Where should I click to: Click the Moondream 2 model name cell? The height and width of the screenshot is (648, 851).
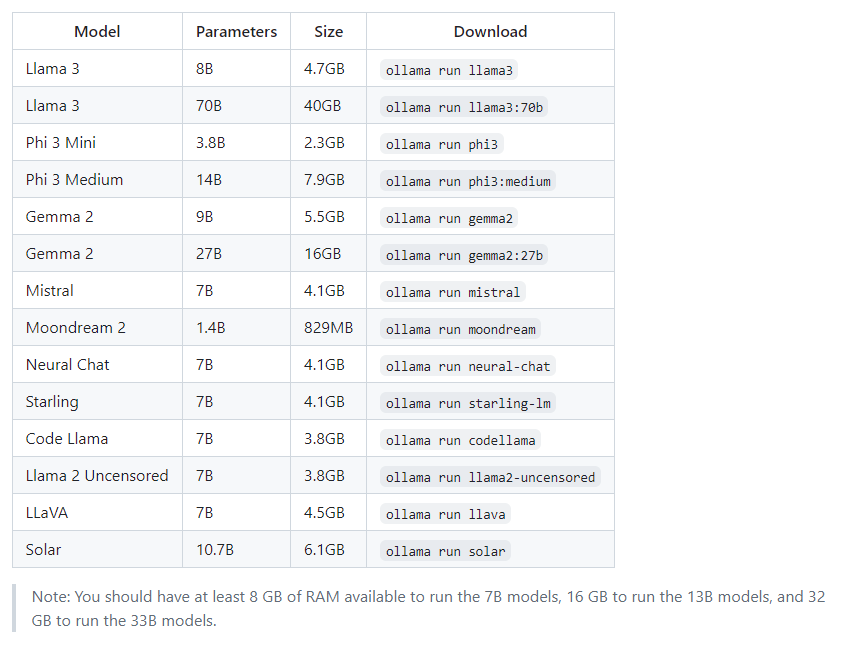97,327
